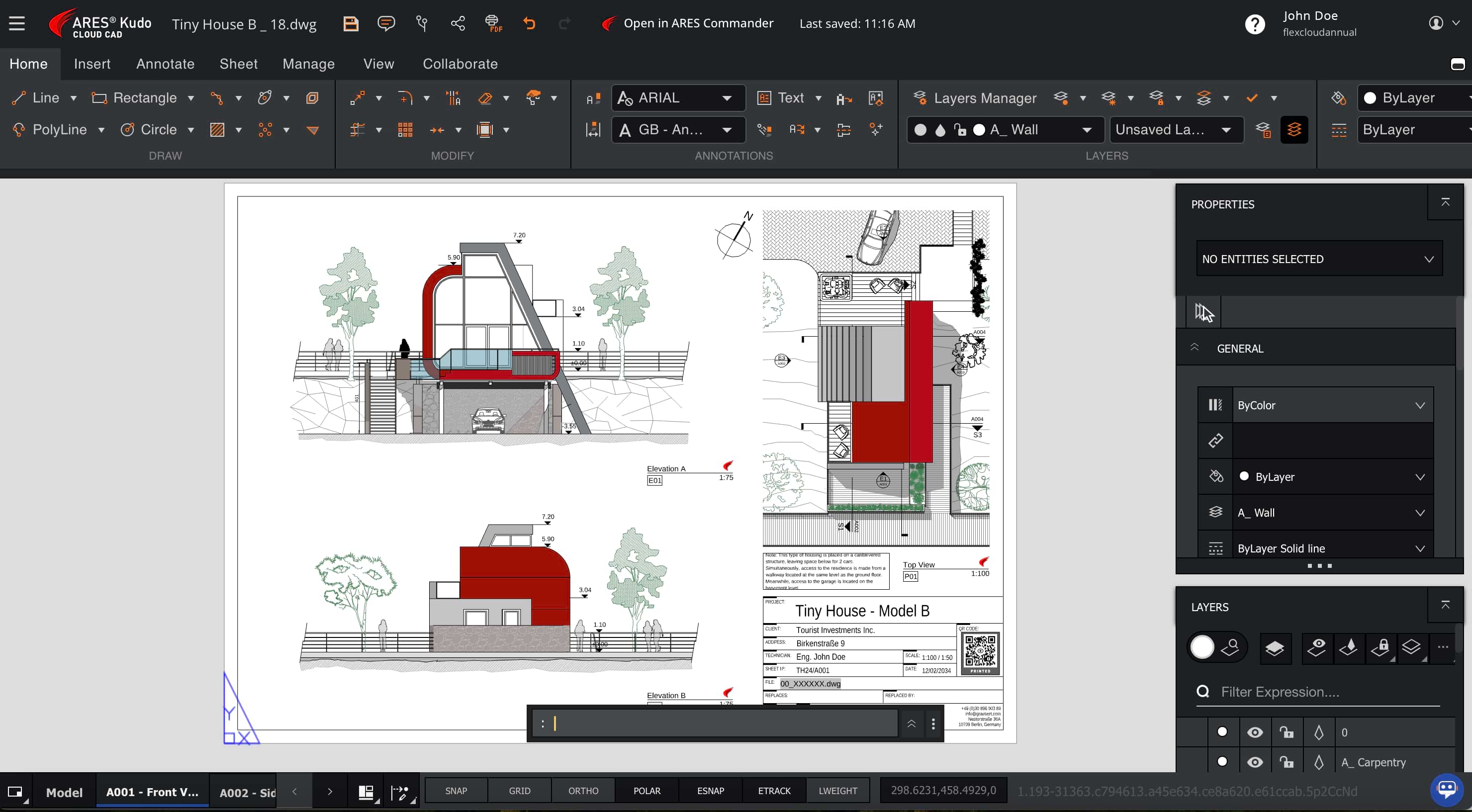Enable SNAP in the status bar
The height and width of the screenshot is (812, 1472).
tap(456, 791)
